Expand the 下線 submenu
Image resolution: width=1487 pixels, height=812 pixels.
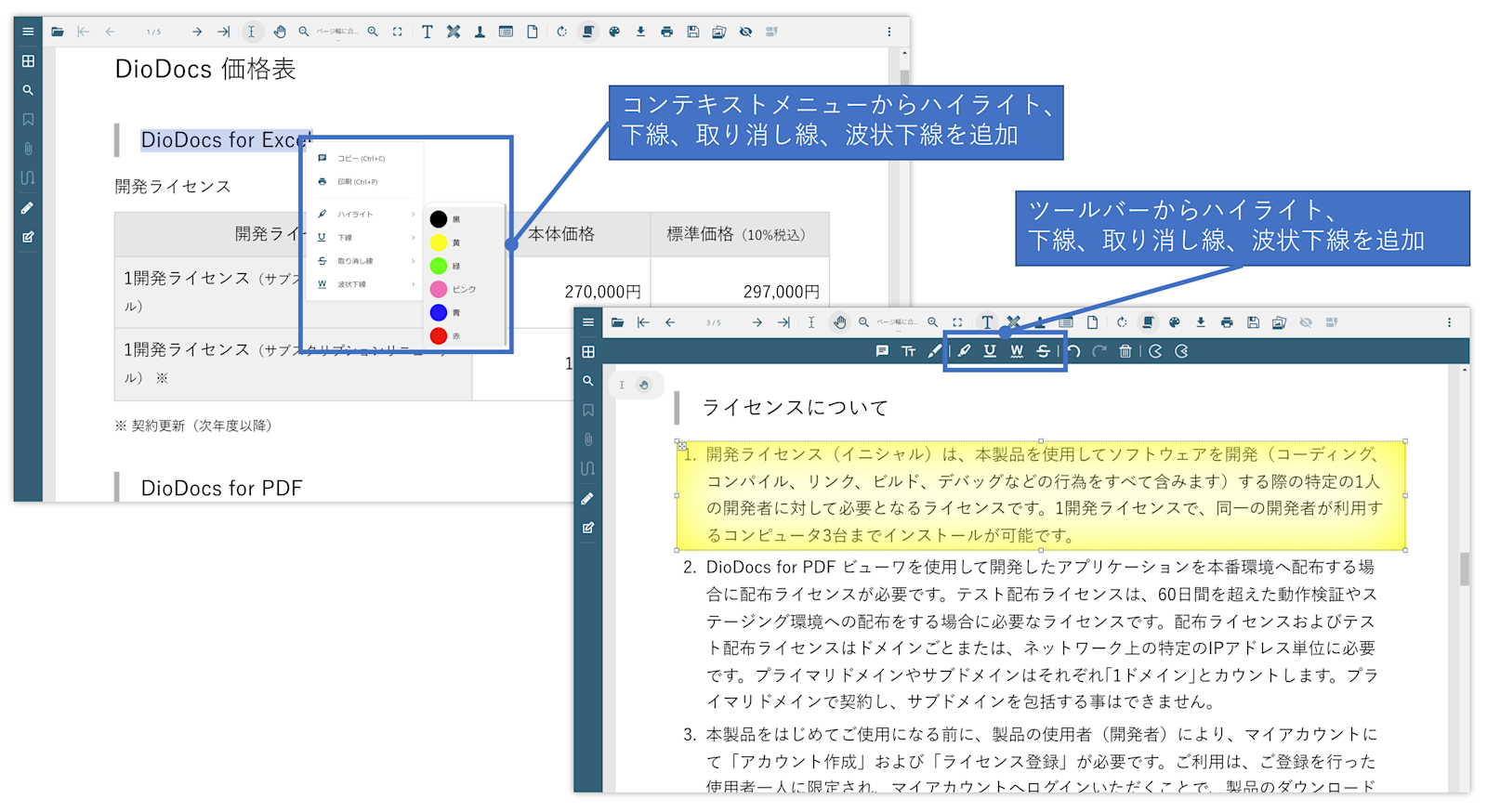(365, 238)
